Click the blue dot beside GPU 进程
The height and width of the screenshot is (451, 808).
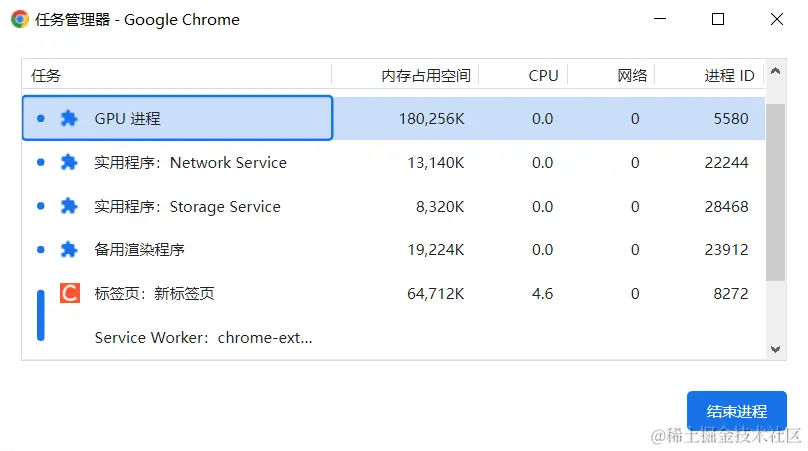click(40, 118)
